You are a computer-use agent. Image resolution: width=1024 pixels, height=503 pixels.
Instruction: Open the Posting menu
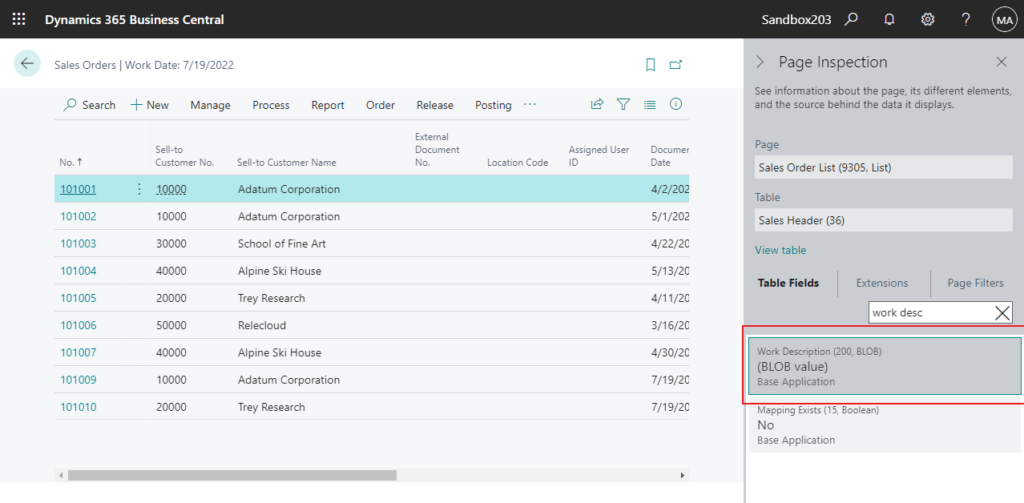click(x=493, y=105)
